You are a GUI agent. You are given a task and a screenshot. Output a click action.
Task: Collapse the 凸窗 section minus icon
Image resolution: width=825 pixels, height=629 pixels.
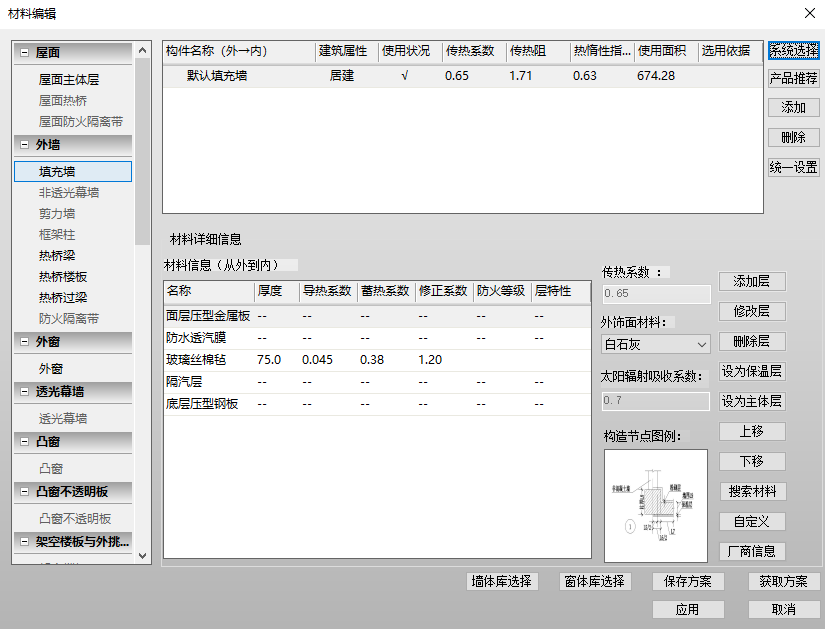point(24,442)
